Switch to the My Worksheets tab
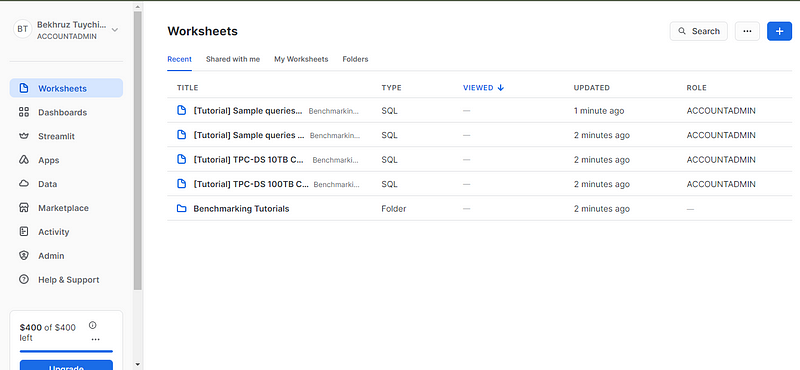This screenshot has height=370, width=800. [301, 59]
